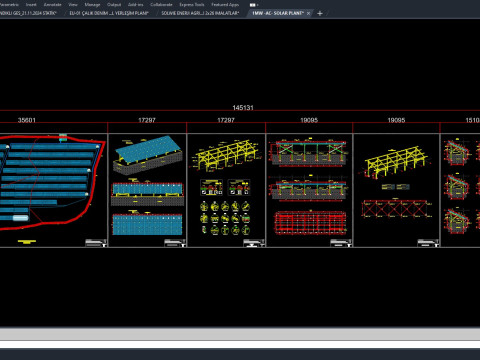Open the Insert ribbon tab
Image resolution: width=480 pixels, height=360 pixels.
[x=31, y=5]
